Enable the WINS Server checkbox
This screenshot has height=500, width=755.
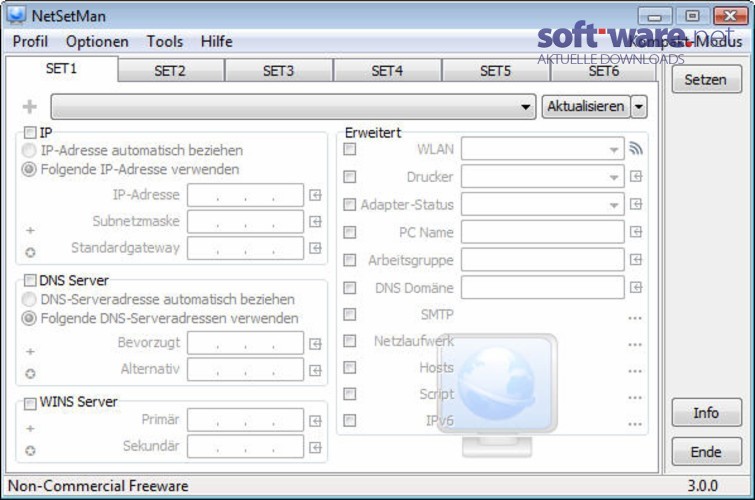(30, 403)
